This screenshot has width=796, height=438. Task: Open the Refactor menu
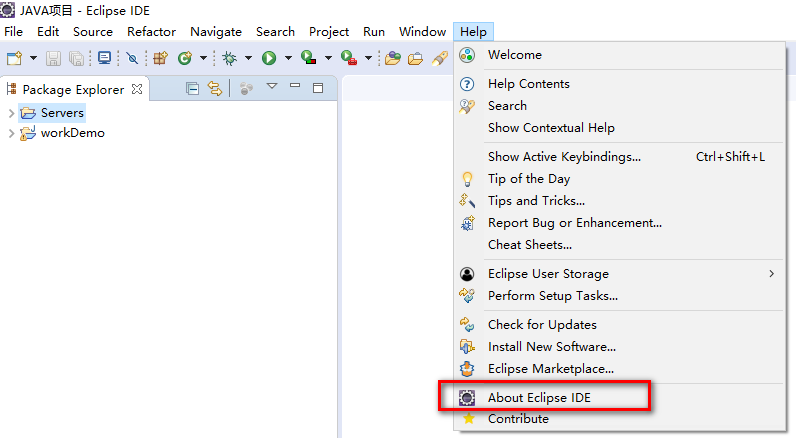(x=151, y=31)
